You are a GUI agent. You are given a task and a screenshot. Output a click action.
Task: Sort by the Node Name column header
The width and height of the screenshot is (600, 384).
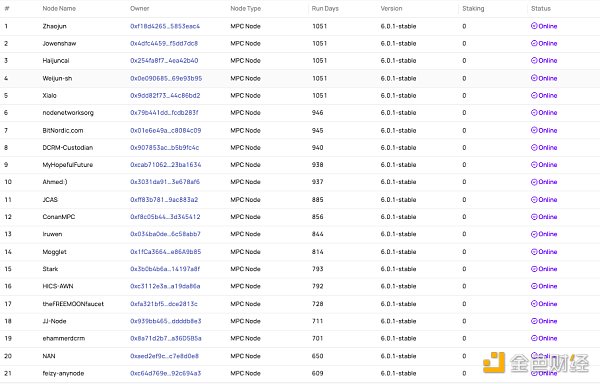tap(59, 8)
